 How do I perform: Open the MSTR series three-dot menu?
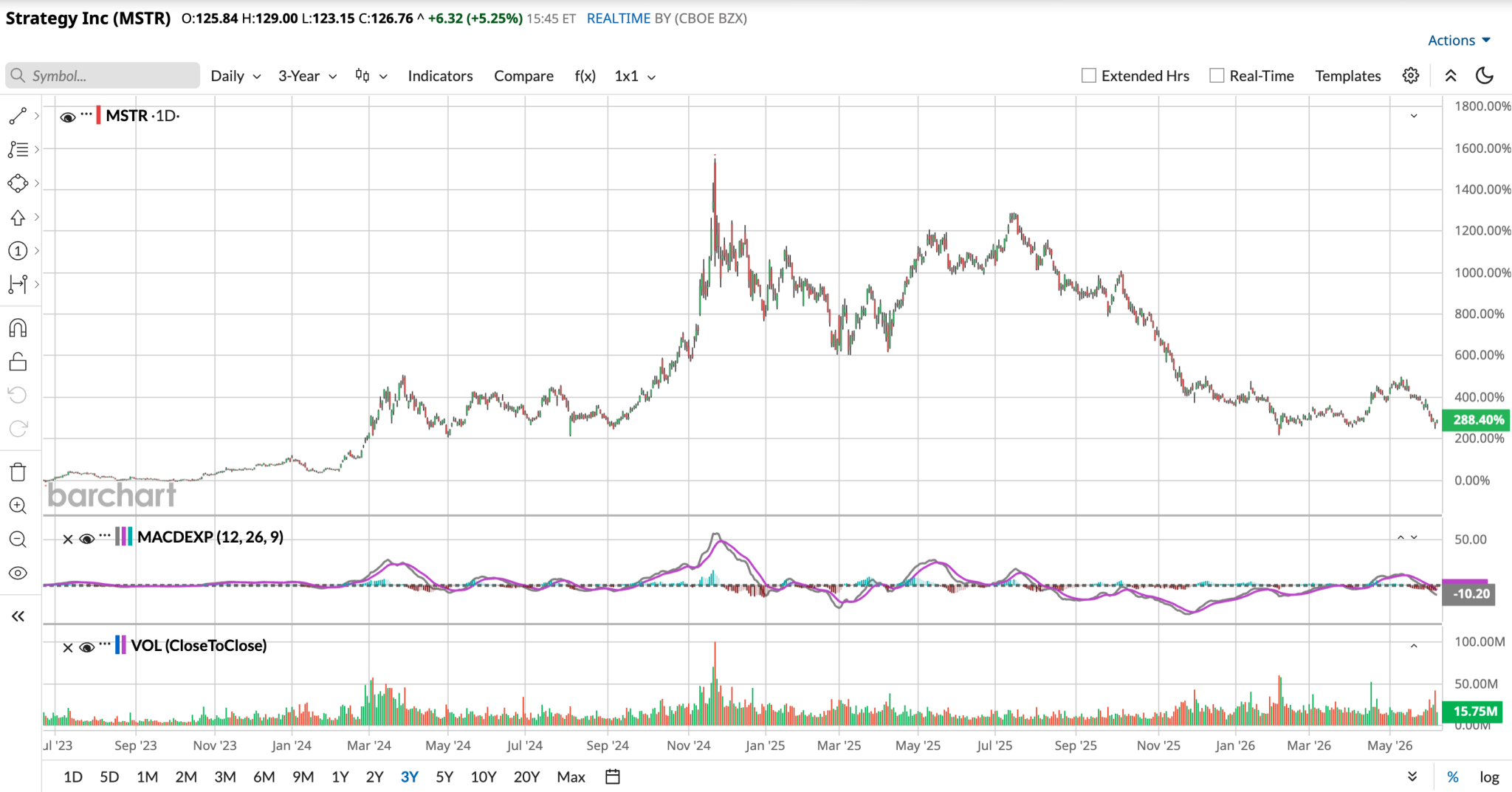86,114
